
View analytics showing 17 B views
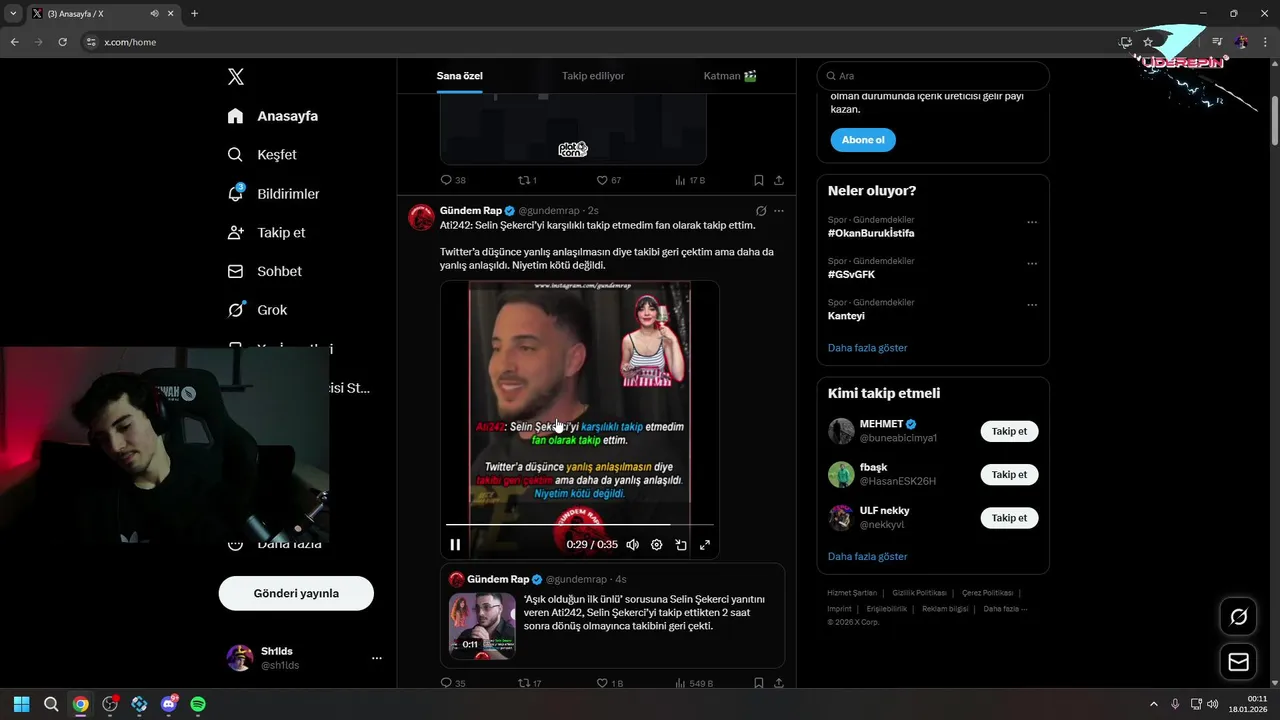pos(690,180)
